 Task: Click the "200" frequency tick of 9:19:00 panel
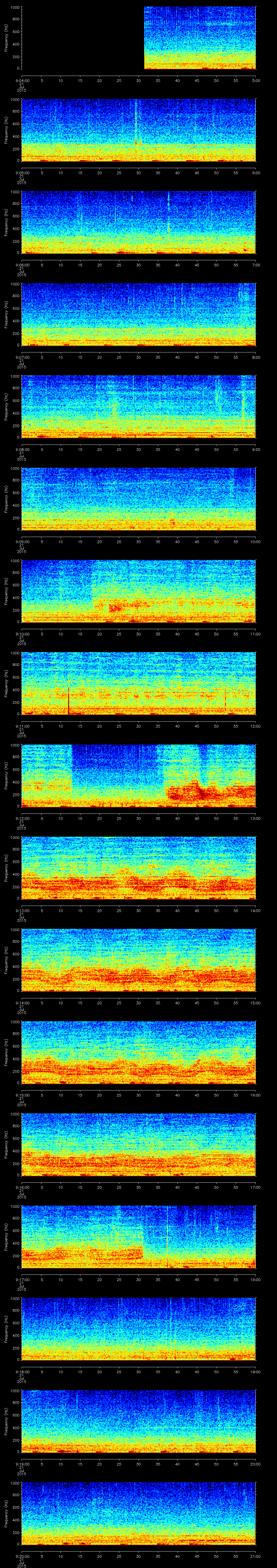tap(16, 1440)
